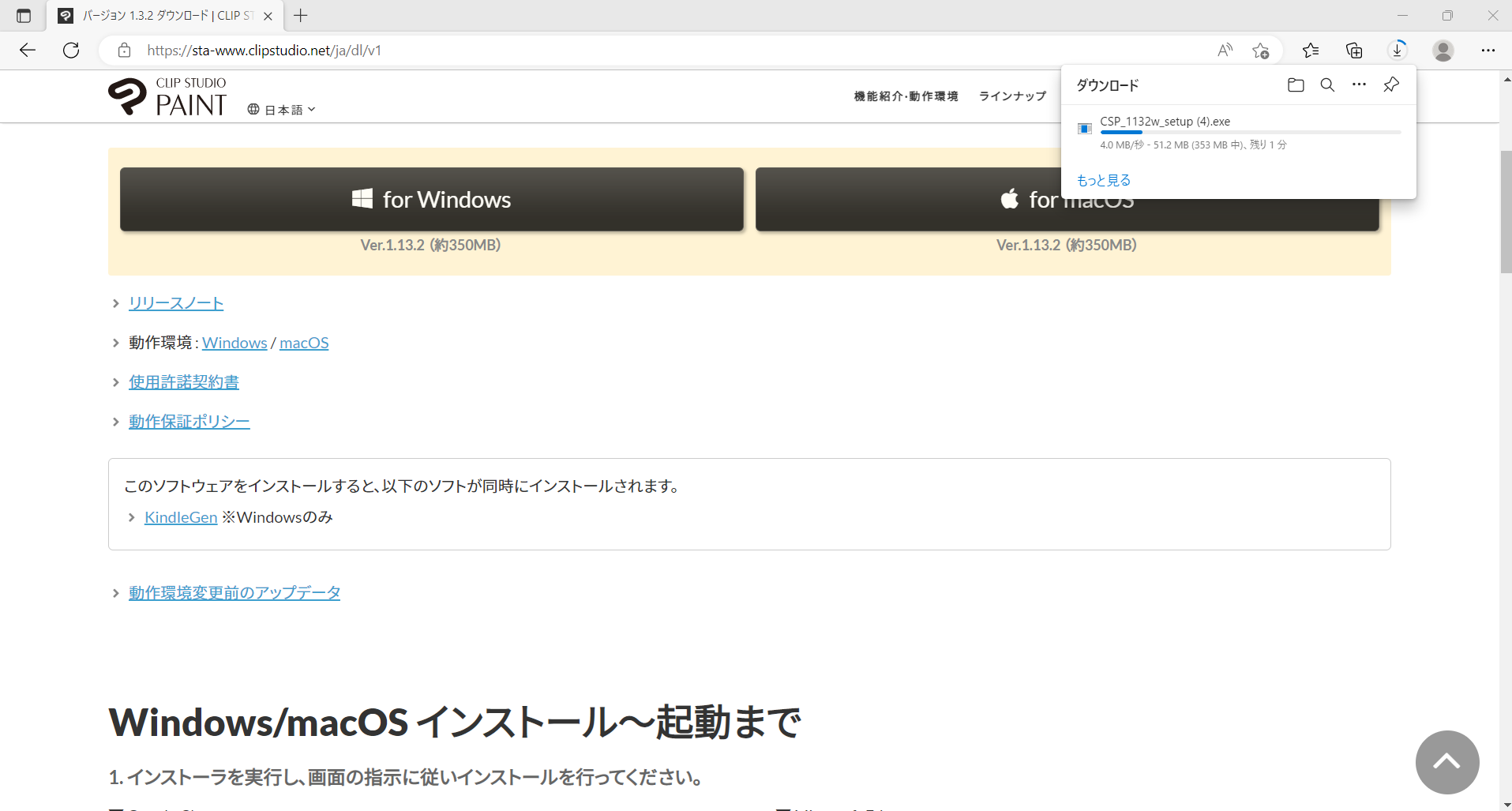The height and width of the screenshot is (811, 1512).
Task: Open the リリースノート link
Action: click(176, 303)
